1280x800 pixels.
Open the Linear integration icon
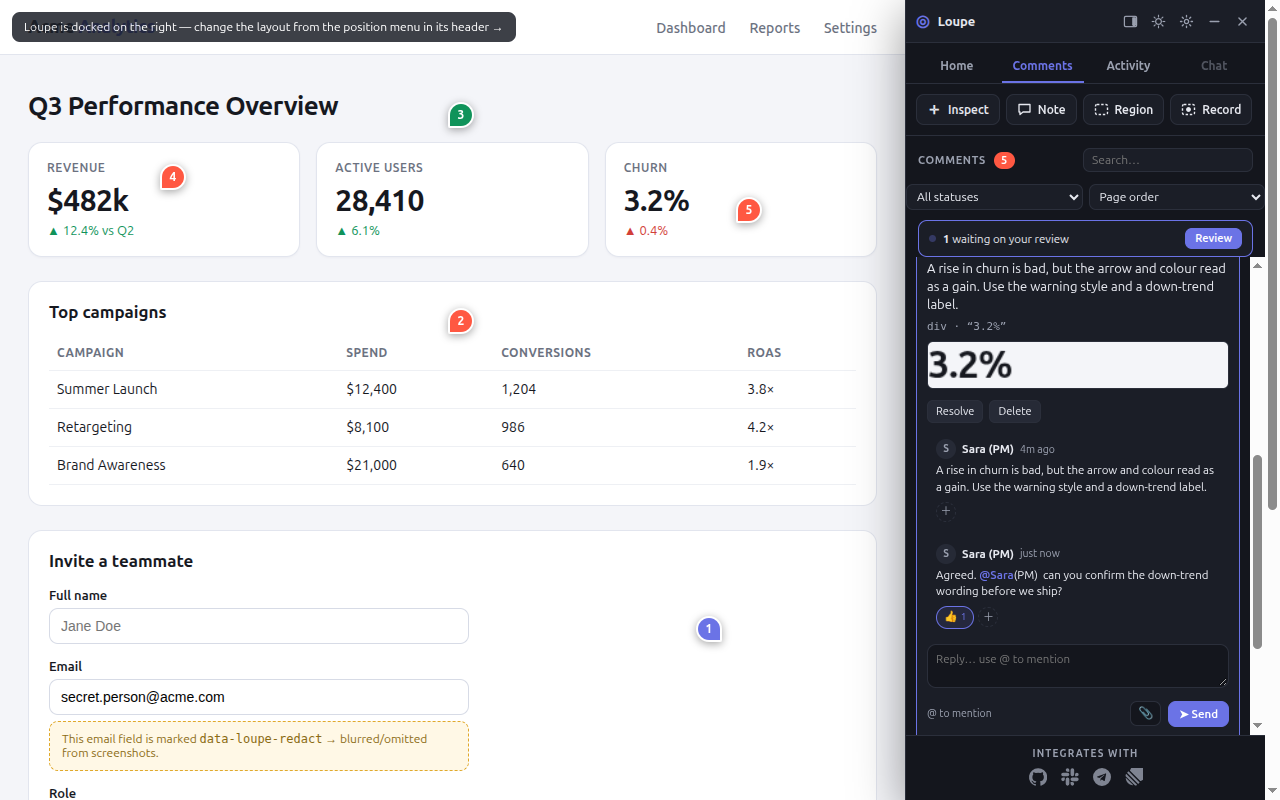(x=1134, y=777)
